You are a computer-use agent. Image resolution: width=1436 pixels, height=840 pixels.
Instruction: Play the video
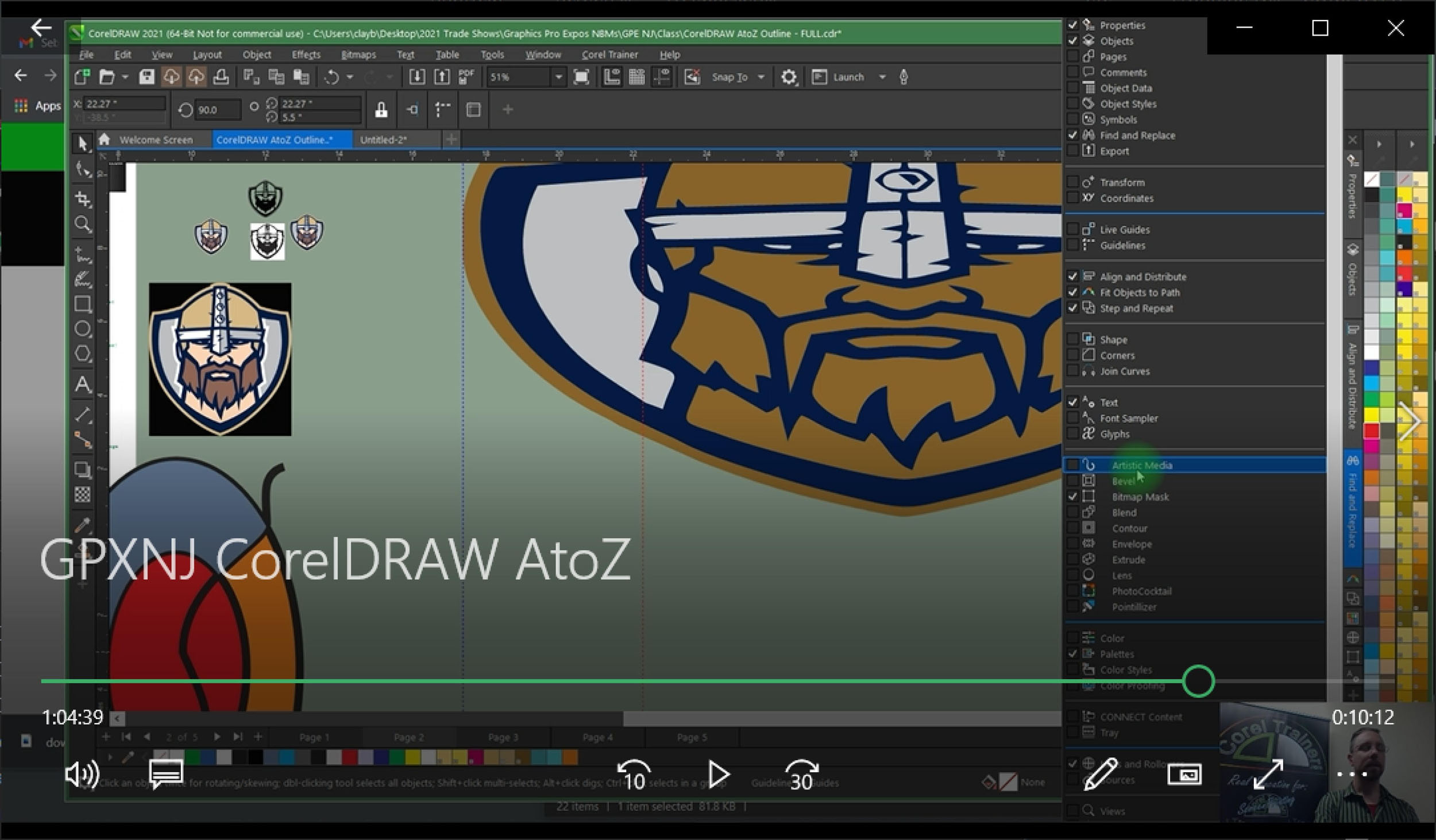(x=718, y=775)
